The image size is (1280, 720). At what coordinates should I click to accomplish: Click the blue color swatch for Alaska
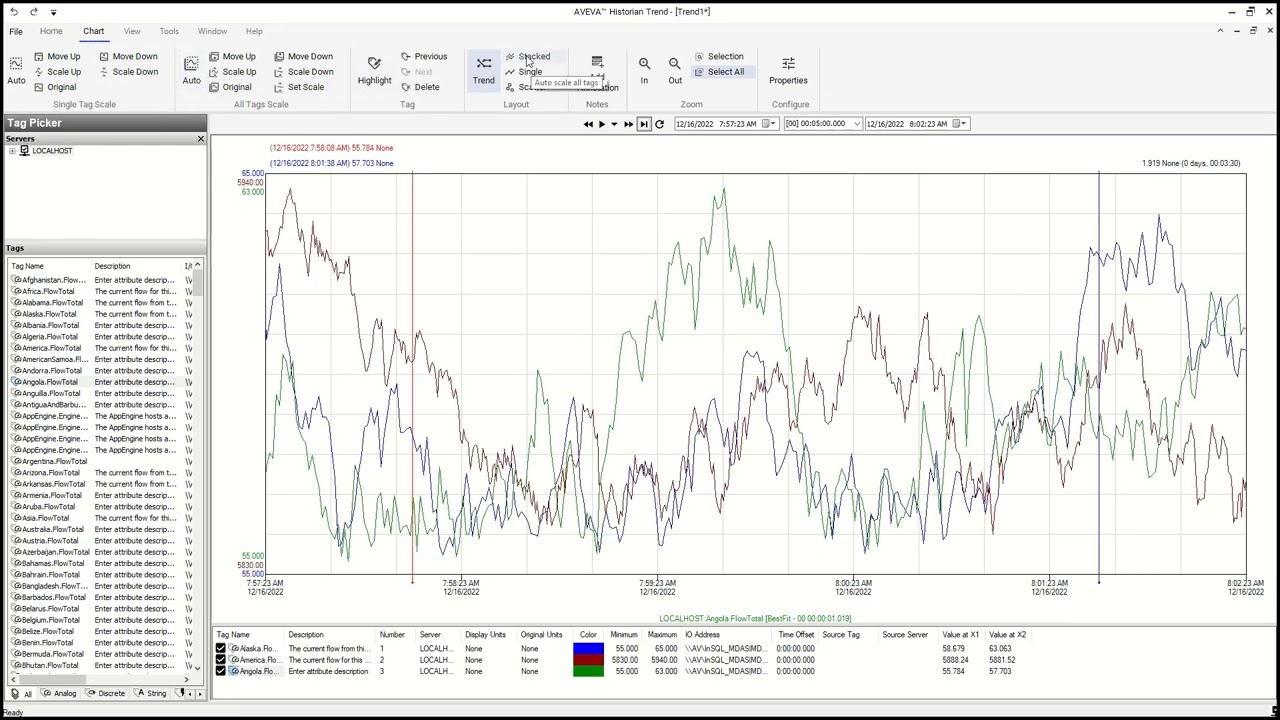pyautogui.click(x=588, y=648)
